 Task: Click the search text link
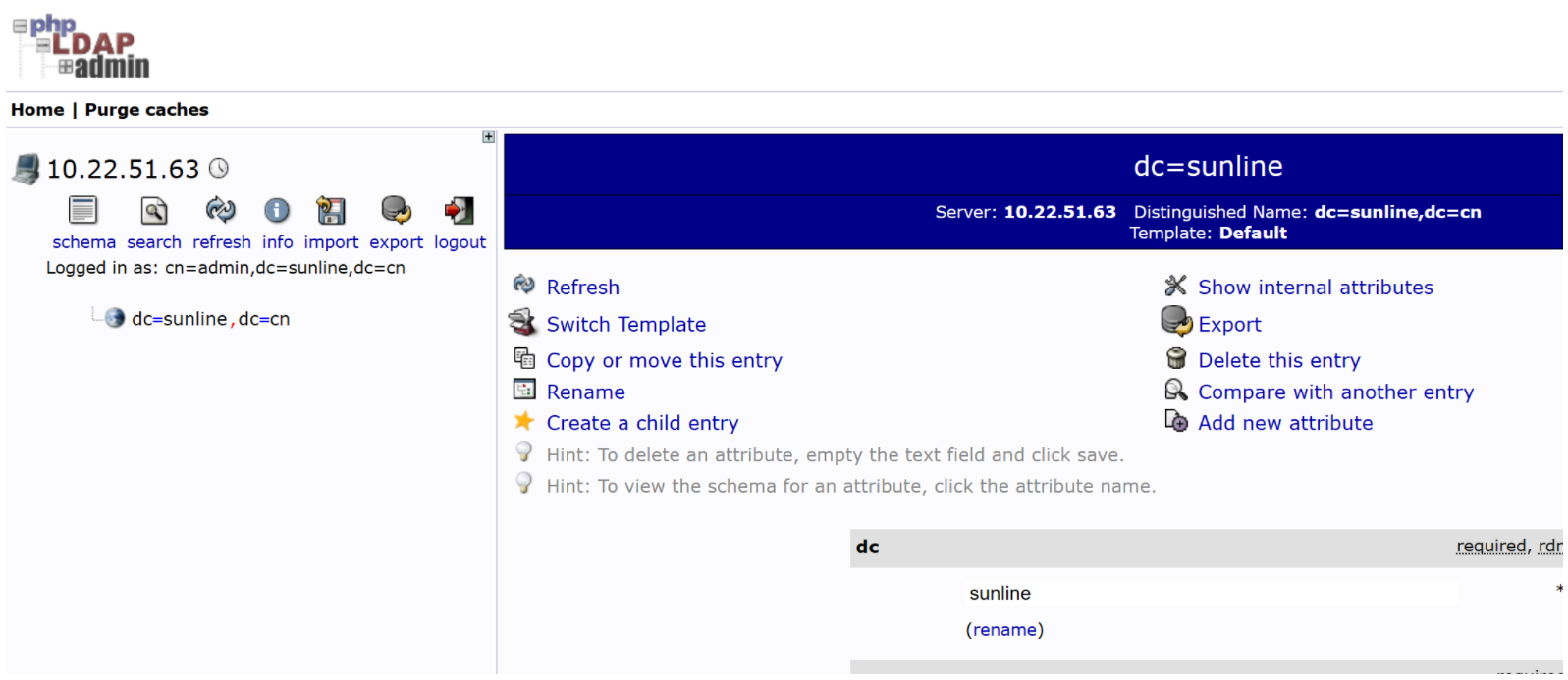154,242
